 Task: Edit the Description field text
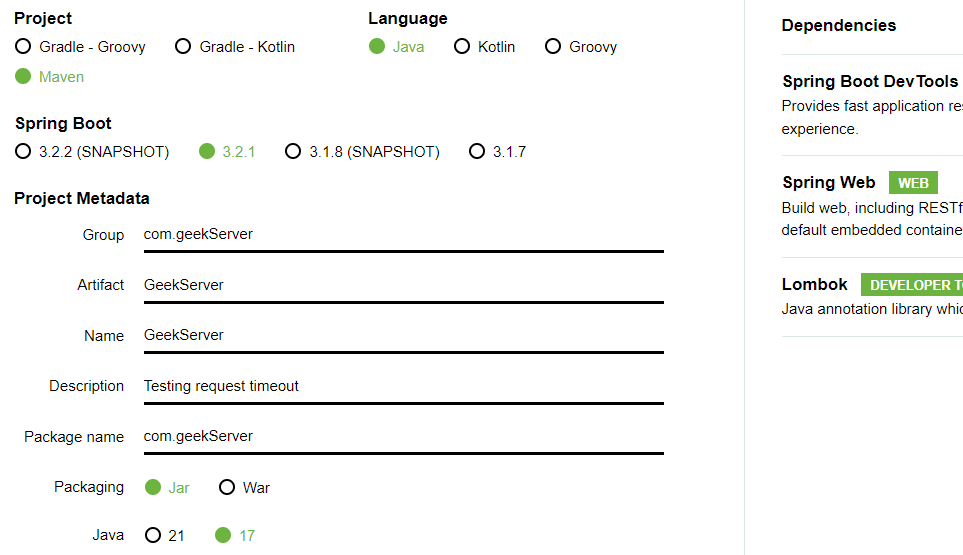[x=403, y=386]
